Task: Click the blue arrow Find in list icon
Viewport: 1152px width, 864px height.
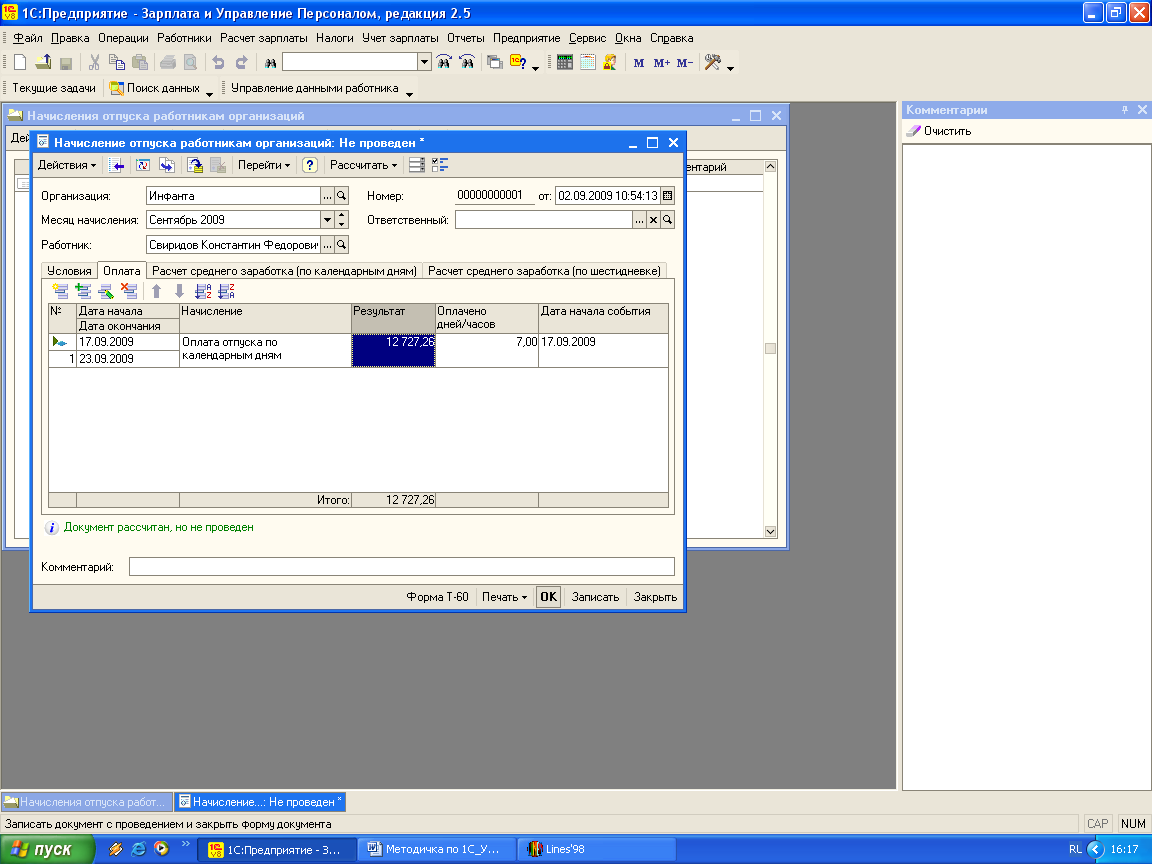Action: (x=116, y=165)
